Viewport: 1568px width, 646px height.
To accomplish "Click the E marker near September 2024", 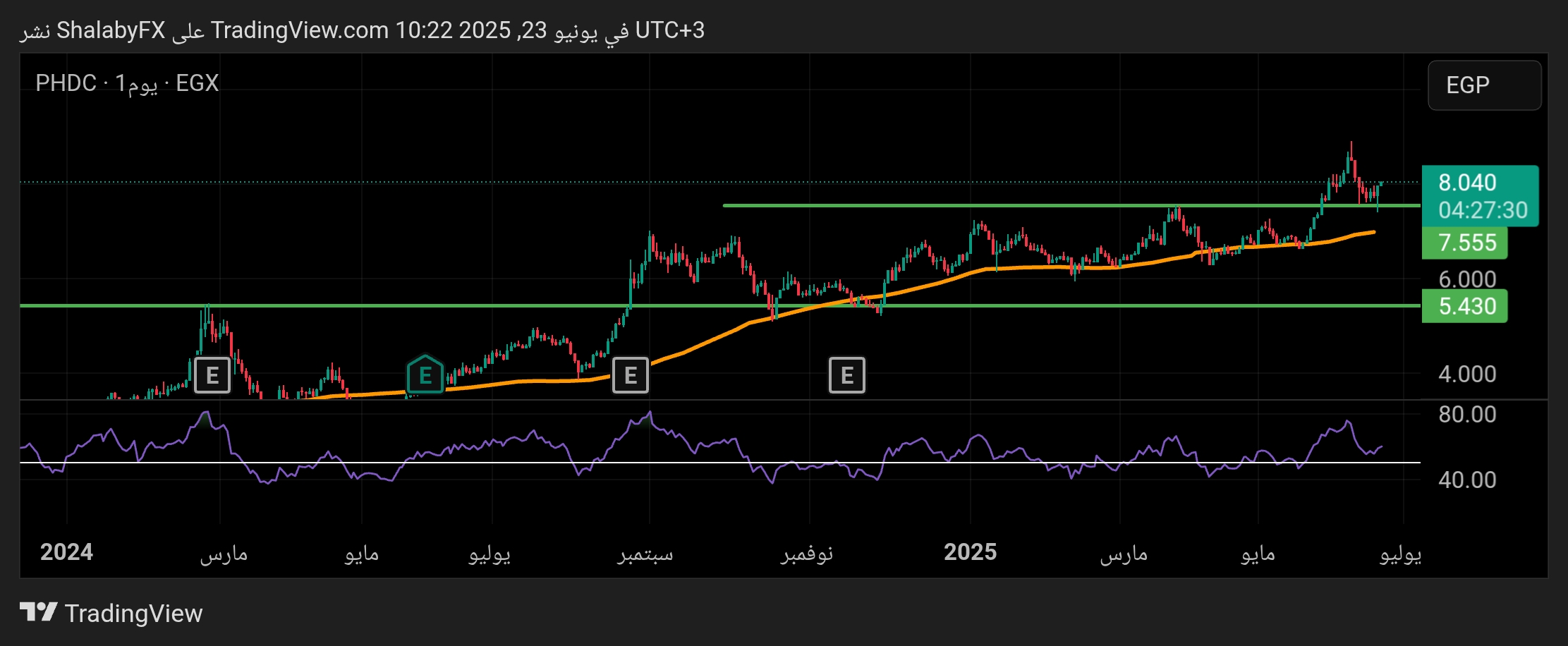I will click(x=631, y=375).
